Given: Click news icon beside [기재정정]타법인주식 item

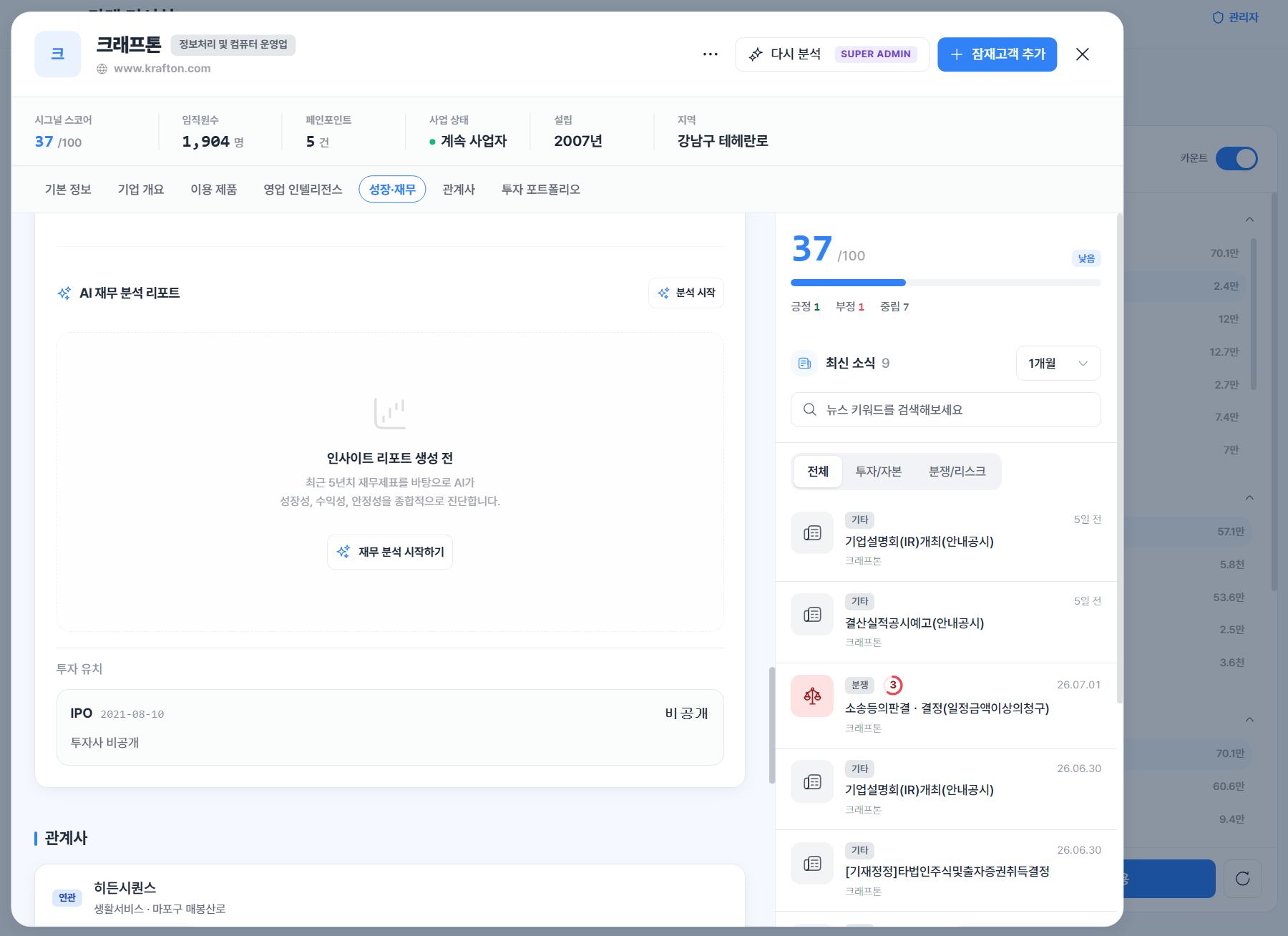Looking at the screenshot, I should click(x=812, y=863).
